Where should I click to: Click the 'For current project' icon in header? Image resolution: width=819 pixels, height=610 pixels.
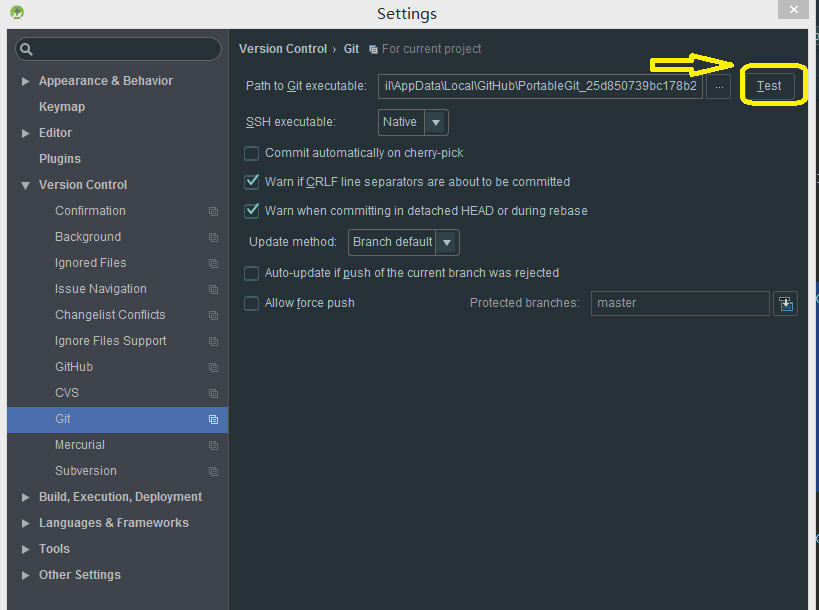click(x=373, y=50)
